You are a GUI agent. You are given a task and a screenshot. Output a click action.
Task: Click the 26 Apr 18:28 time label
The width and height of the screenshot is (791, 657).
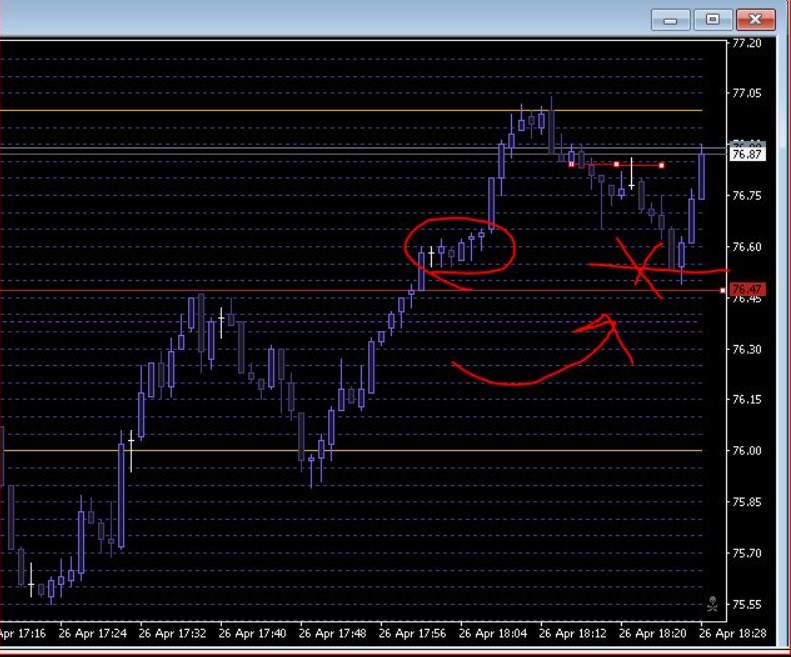733,633
